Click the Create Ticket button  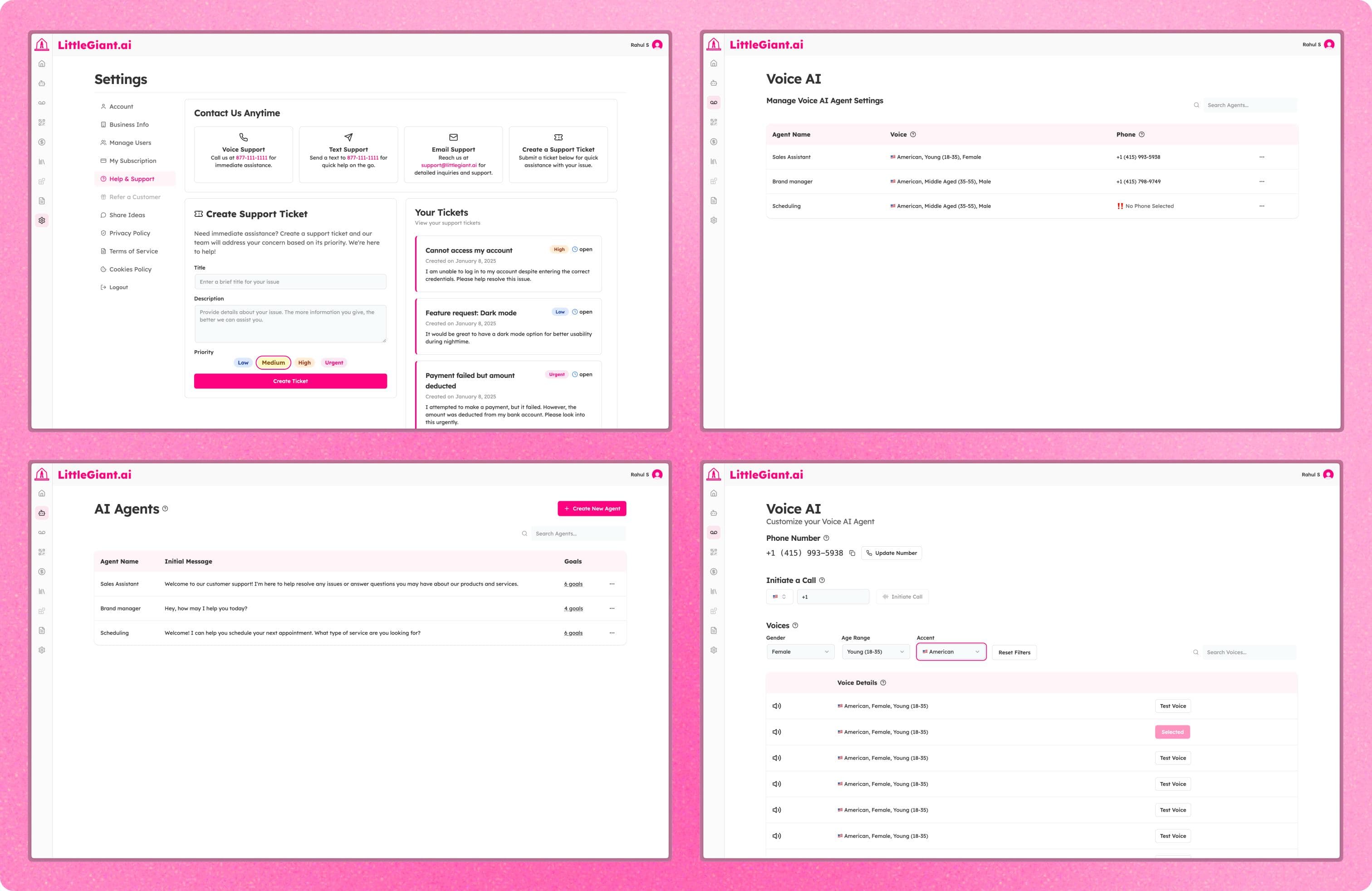[x=290, y=382]
